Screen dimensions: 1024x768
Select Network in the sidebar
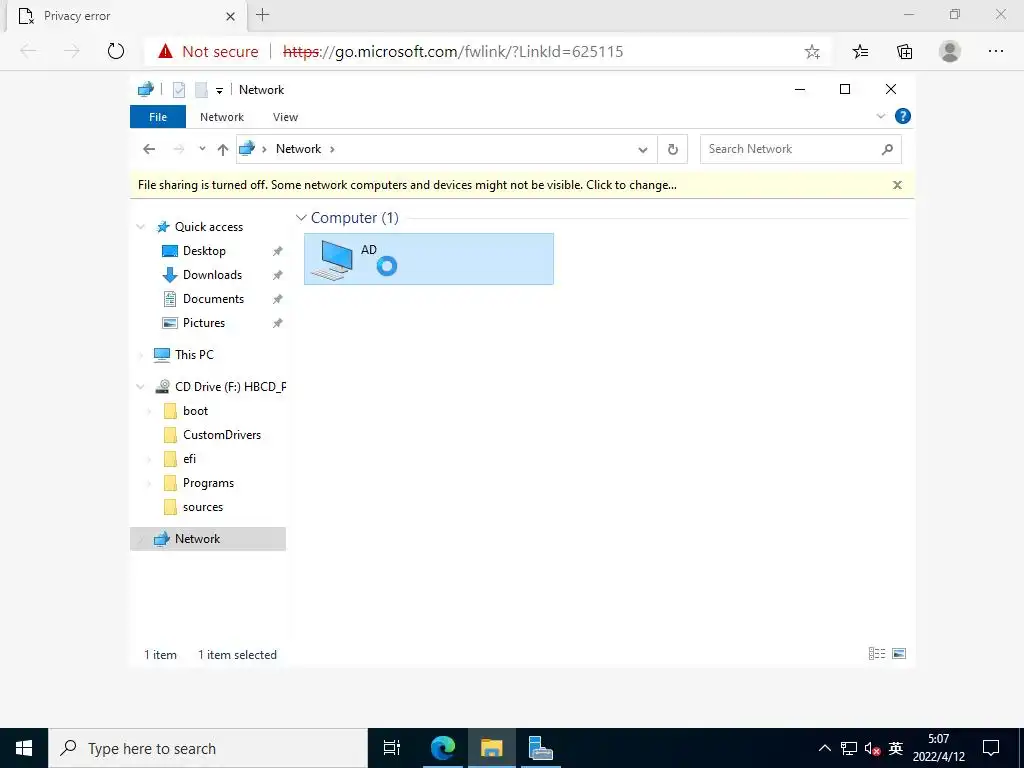tap(208, 539)
